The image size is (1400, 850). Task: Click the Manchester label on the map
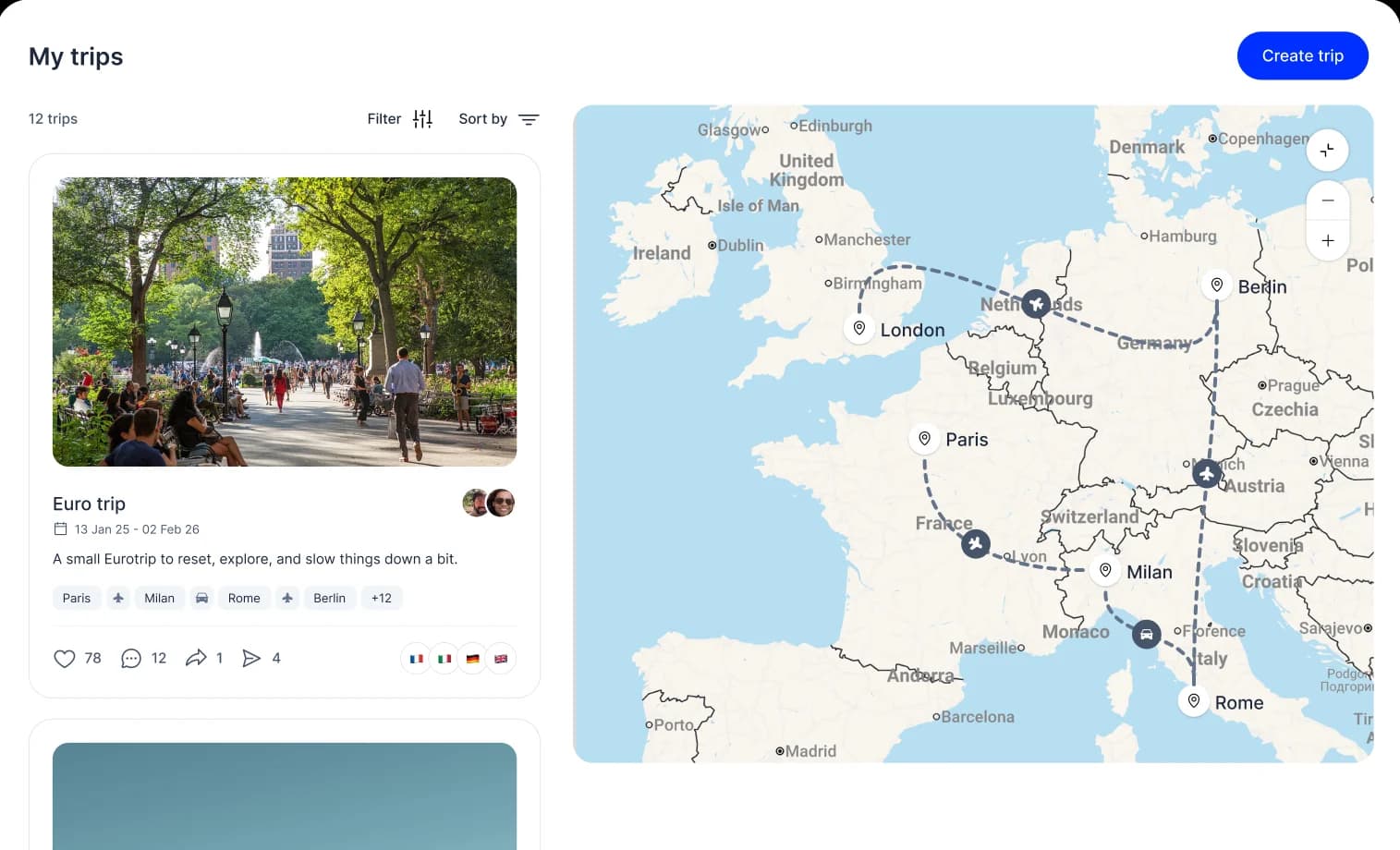tap(867, 239)
